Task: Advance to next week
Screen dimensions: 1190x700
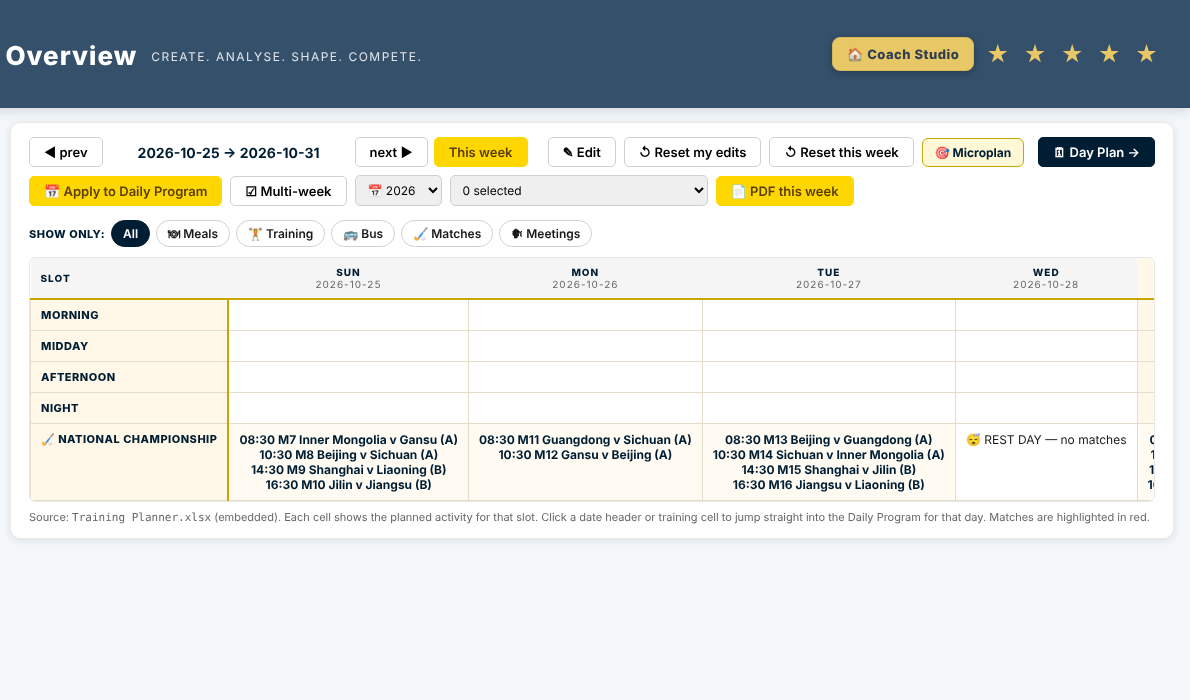Action: click(x=391, y=152)
